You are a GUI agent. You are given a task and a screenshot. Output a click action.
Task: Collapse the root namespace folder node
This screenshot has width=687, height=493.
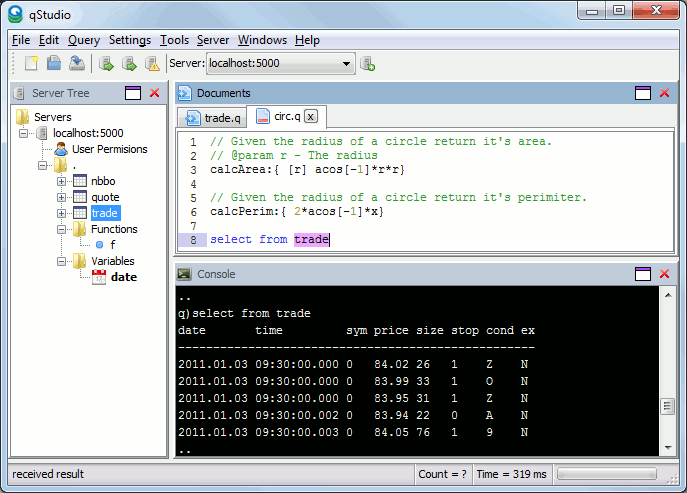42,165
